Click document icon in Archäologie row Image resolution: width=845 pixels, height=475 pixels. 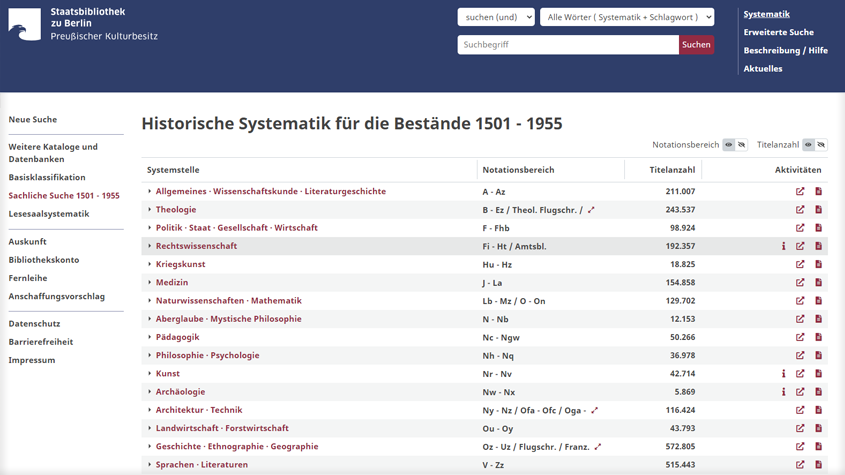(819, 392)
